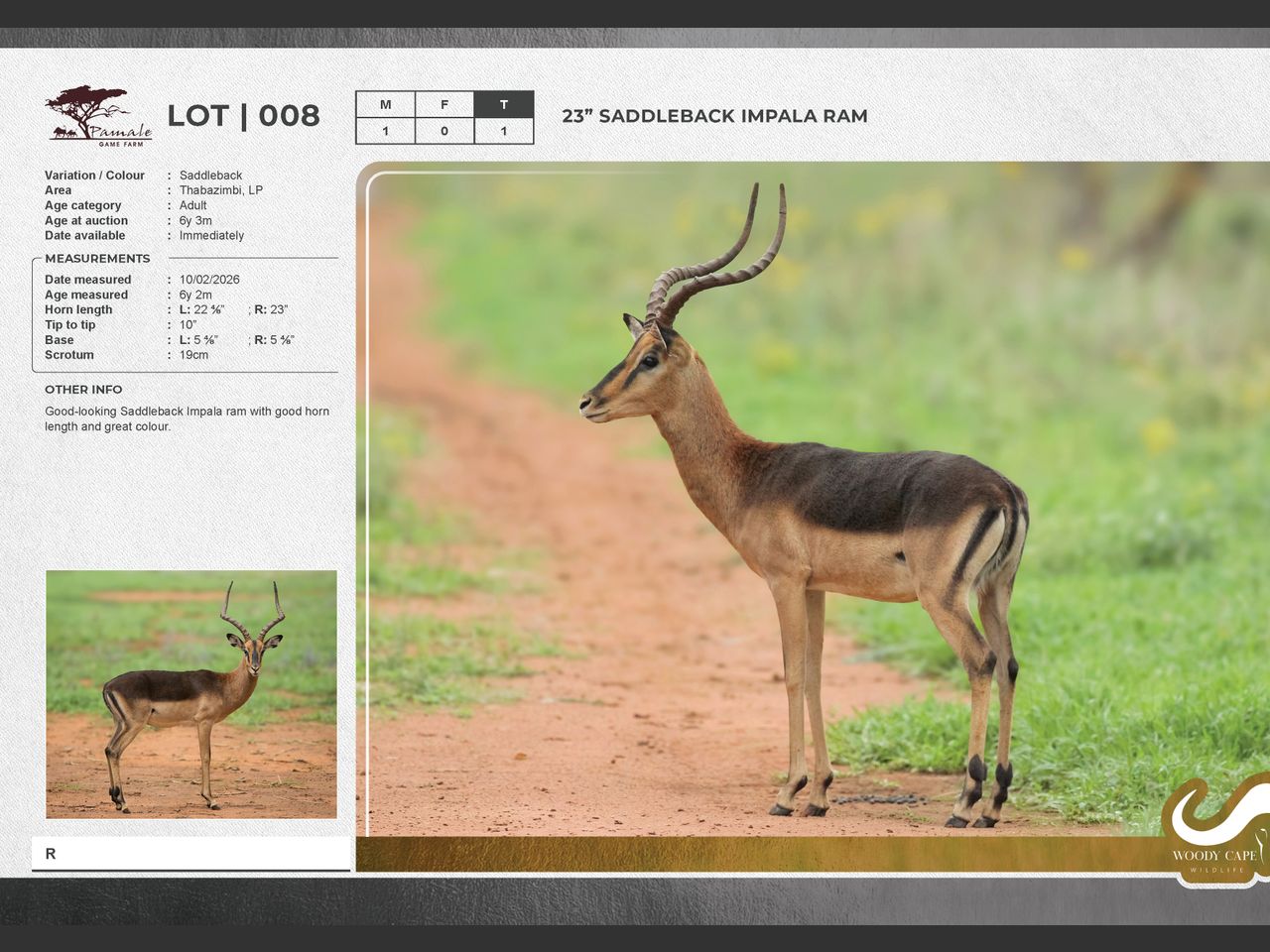Click the male count value 1

point(385,131)
